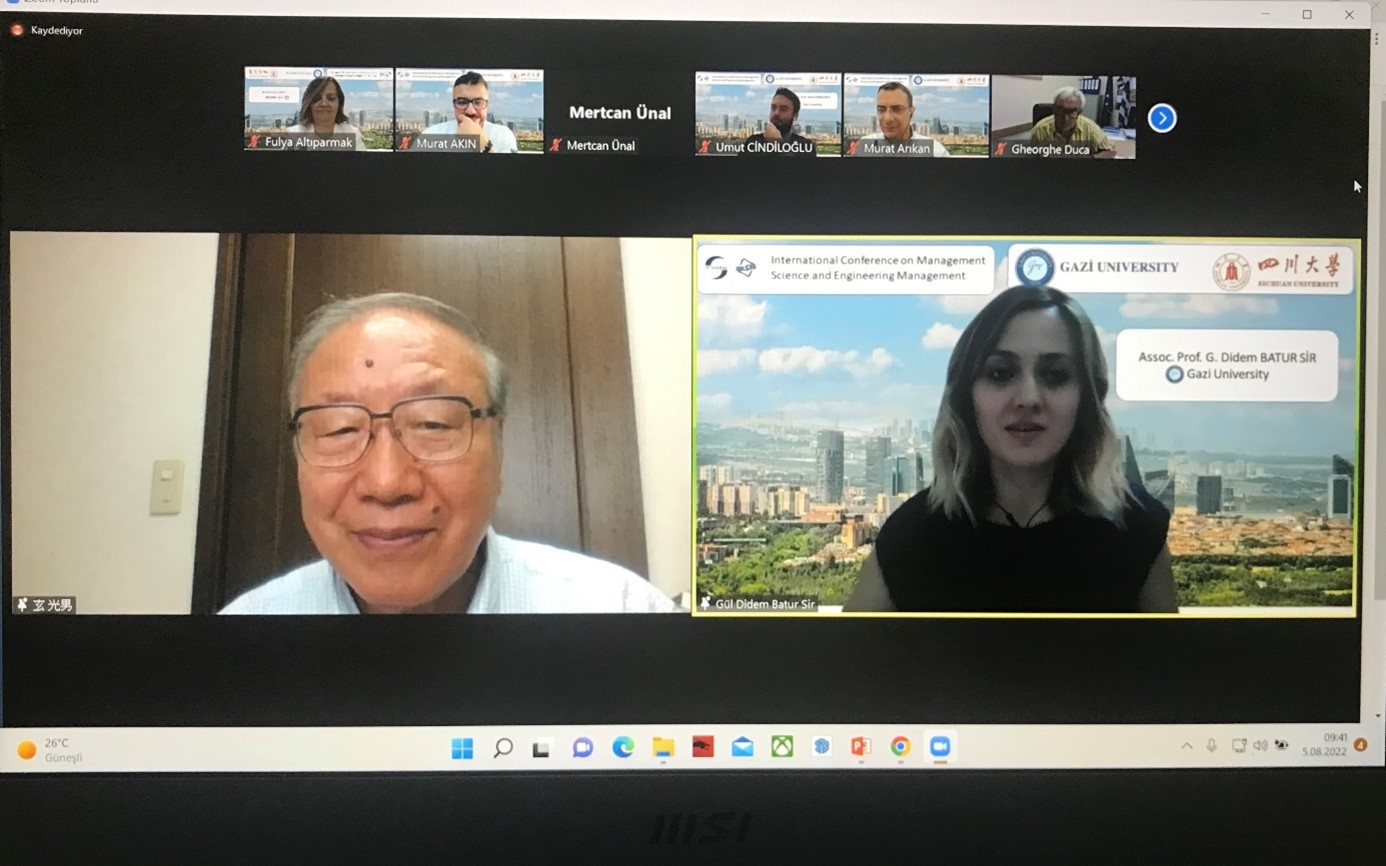Launch the Teams Chat taskbar icon
Screen dimensions: 1386x866
coord(582,748)
